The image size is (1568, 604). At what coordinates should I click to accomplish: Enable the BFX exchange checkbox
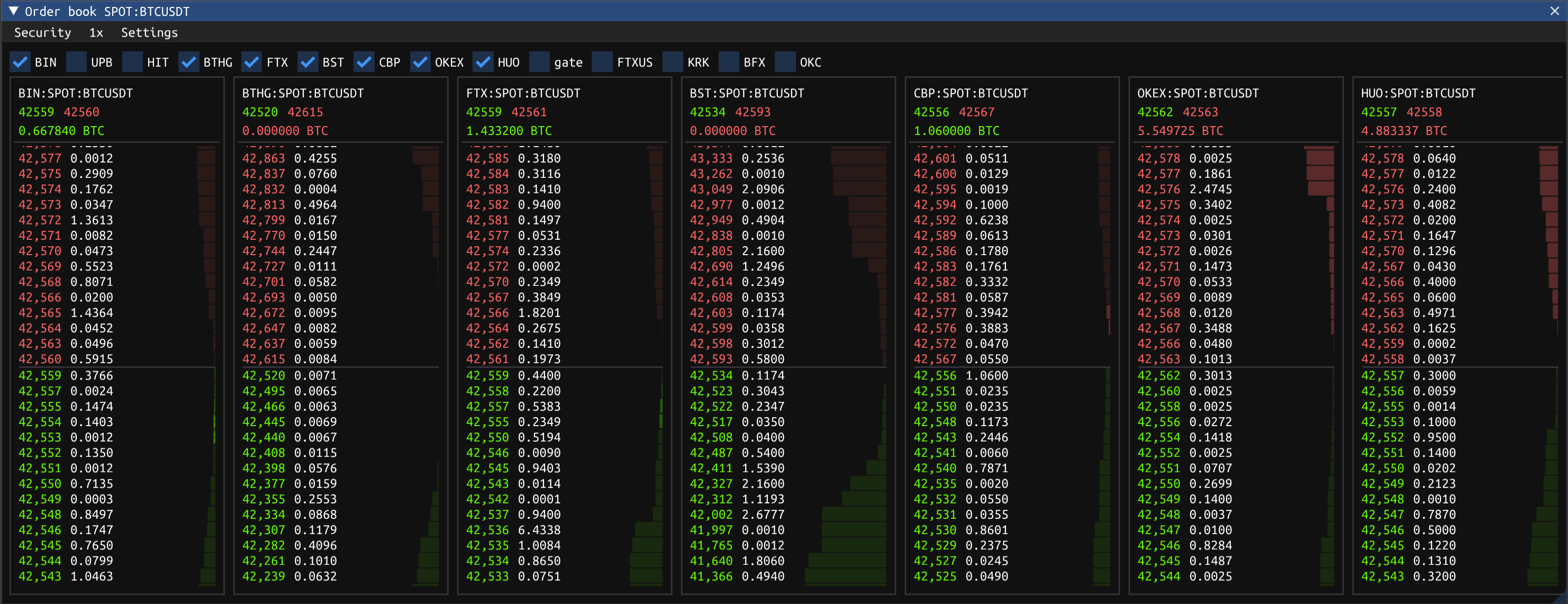tap(729, 62)
